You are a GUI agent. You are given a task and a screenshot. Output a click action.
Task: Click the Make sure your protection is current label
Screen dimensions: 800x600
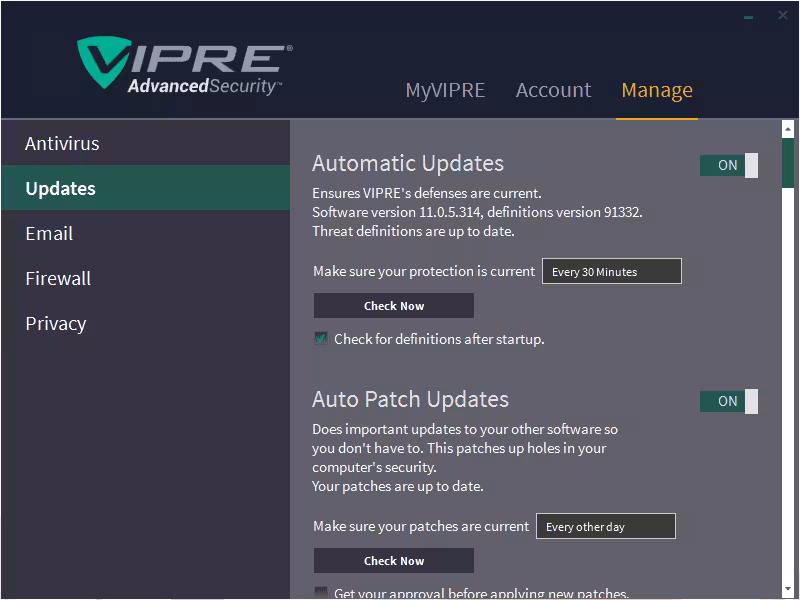tap(424, 271)
